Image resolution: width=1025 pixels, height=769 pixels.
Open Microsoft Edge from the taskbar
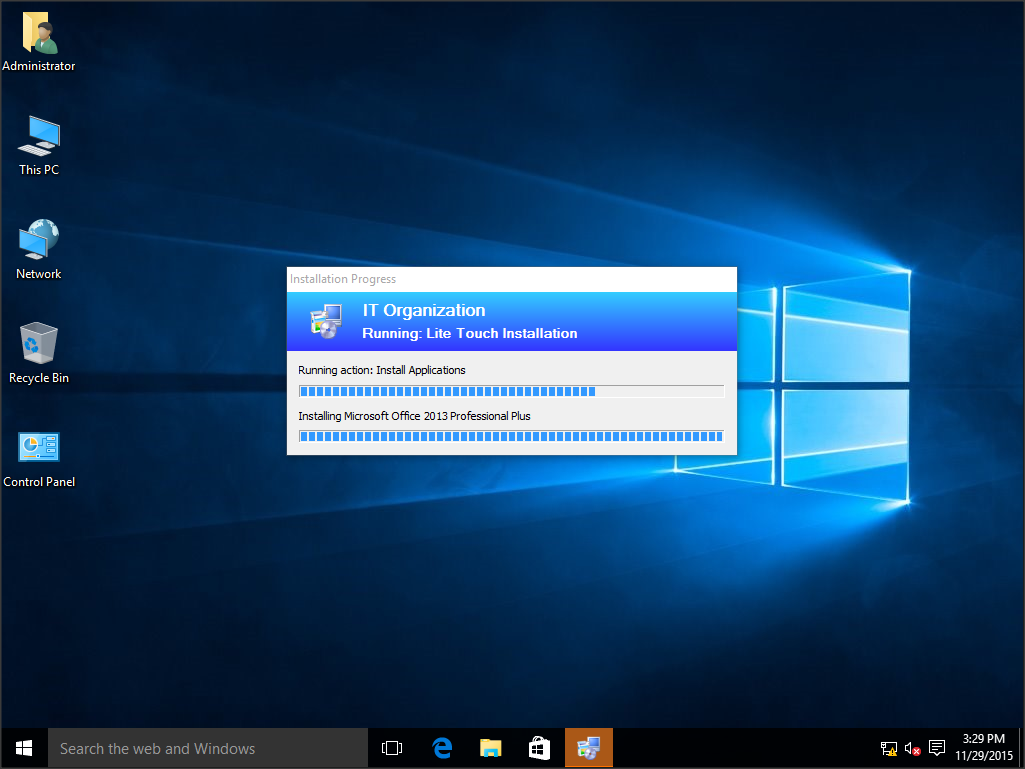pyautogui.click(x=441, y=748)
